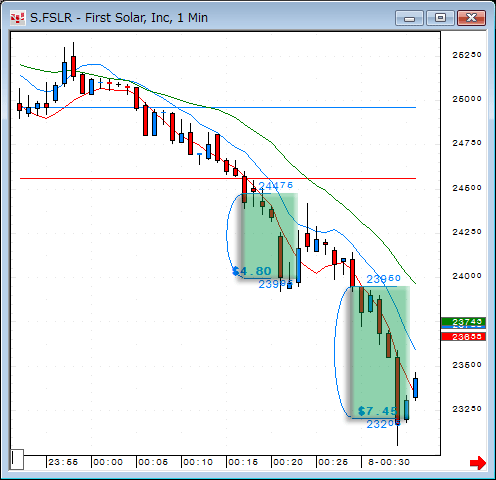Click the red arrow at the chart's lower right

coord(478,463)
